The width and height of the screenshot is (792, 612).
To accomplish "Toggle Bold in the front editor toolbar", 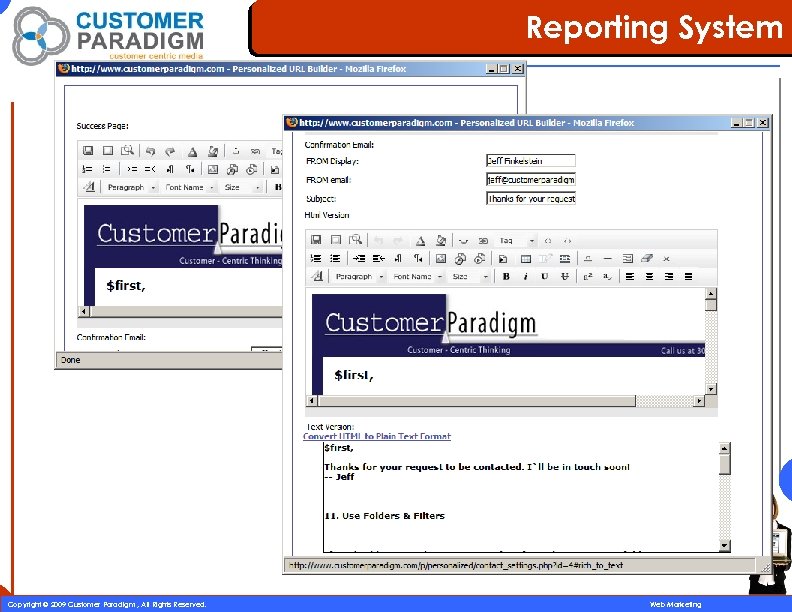I will coord(506,276).
